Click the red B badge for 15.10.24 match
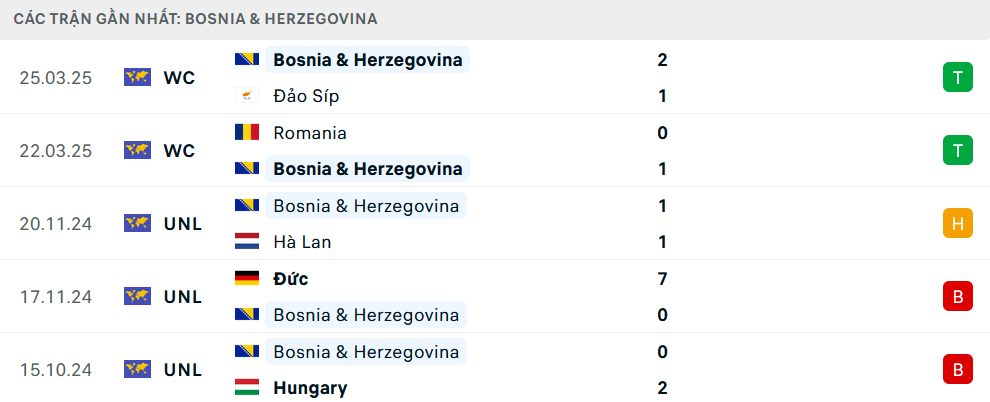The image size is (990, 402). 958,370
